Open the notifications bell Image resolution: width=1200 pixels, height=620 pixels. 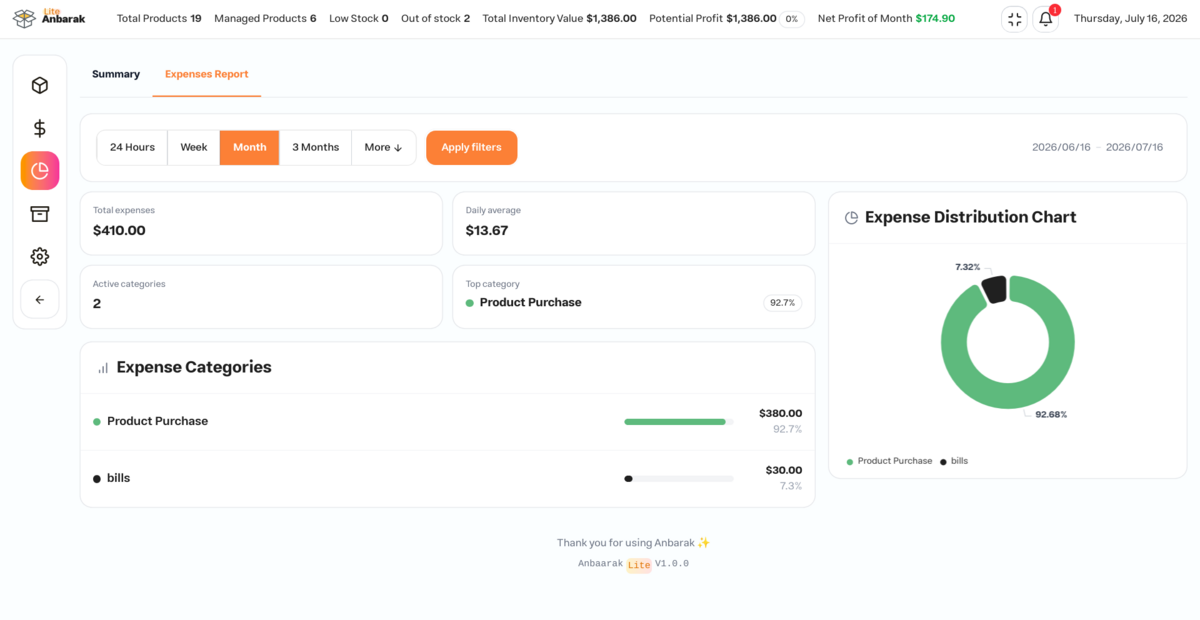(x=1045, y=19)
